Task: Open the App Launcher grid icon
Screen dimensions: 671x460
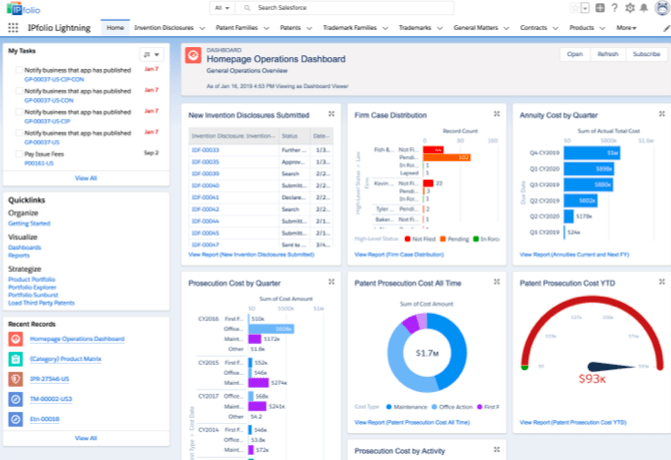Action: point(13,28)
